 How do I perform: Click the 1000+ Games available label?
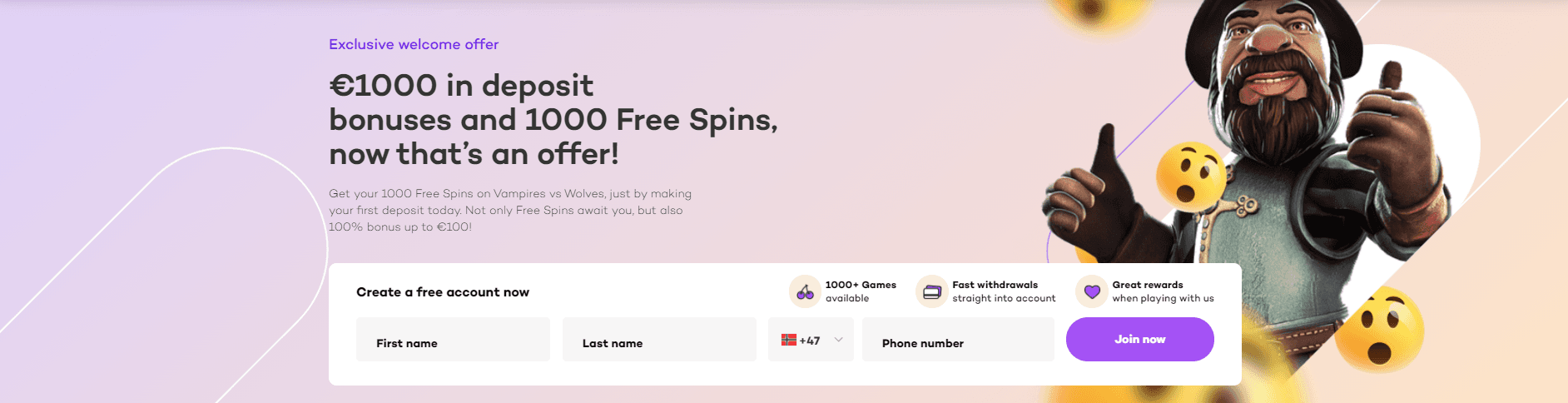coord(861,291)
